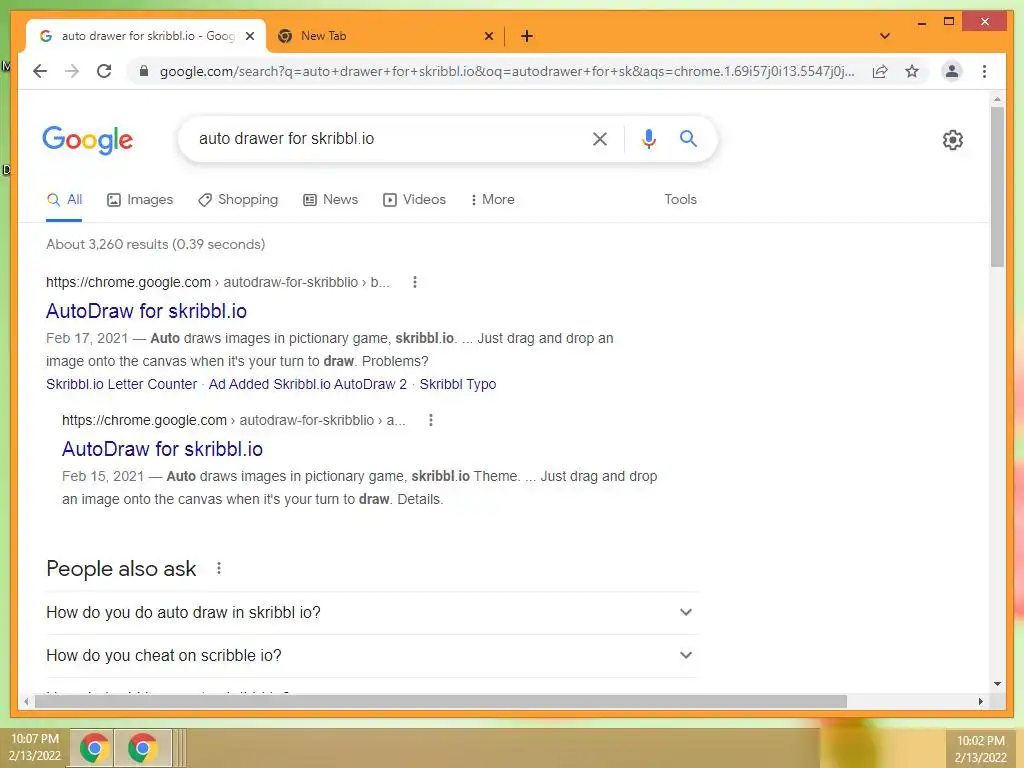Open the Chrome profile avatar menu
The height and width of the screenshot is (768, 1024).
pos(952,71)
